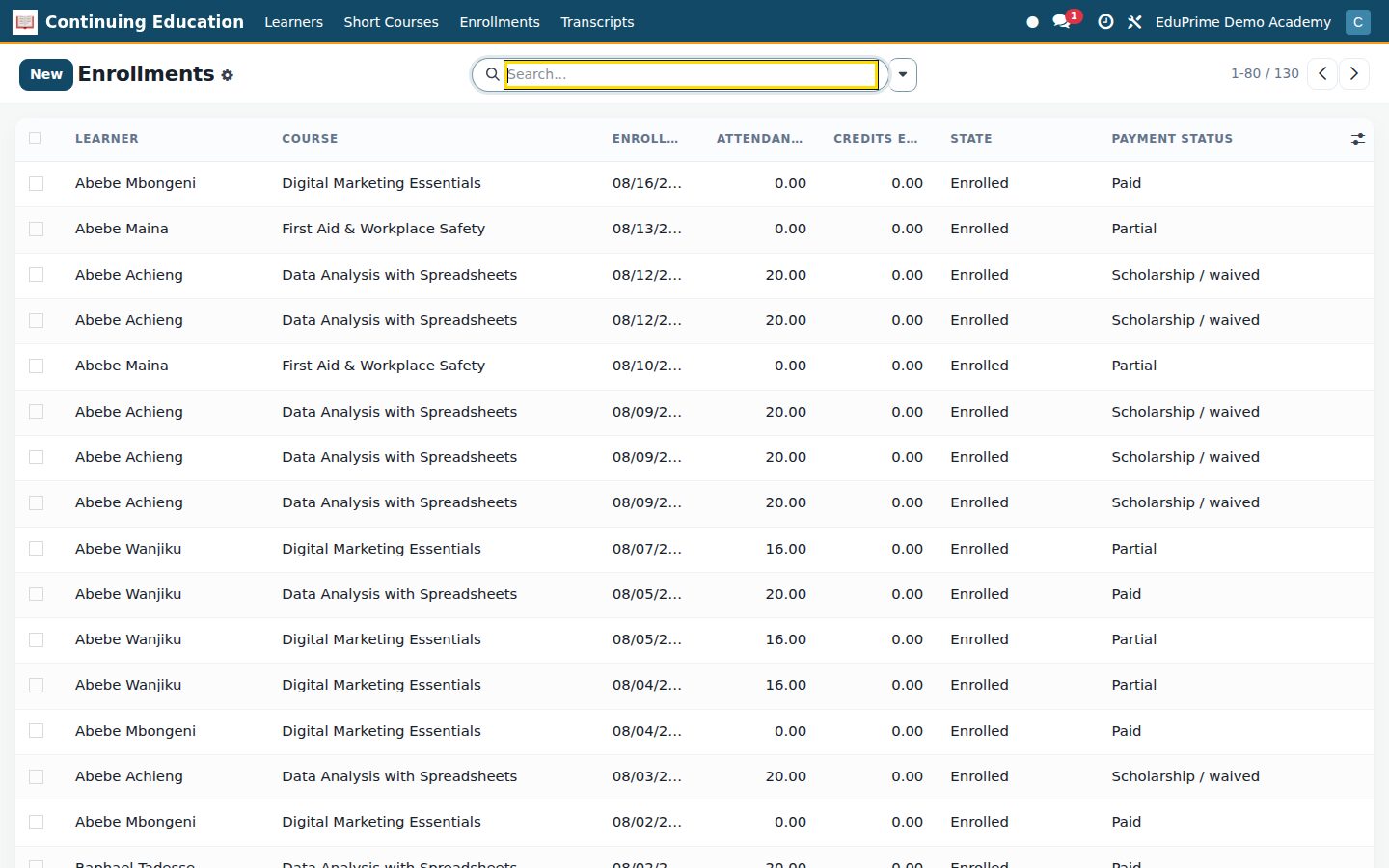Image resolution: width=1389 pixels, height=868 pixels.
Task: Click Abebe Mbongeni on the 08/04 row
Action: [135, 731]
